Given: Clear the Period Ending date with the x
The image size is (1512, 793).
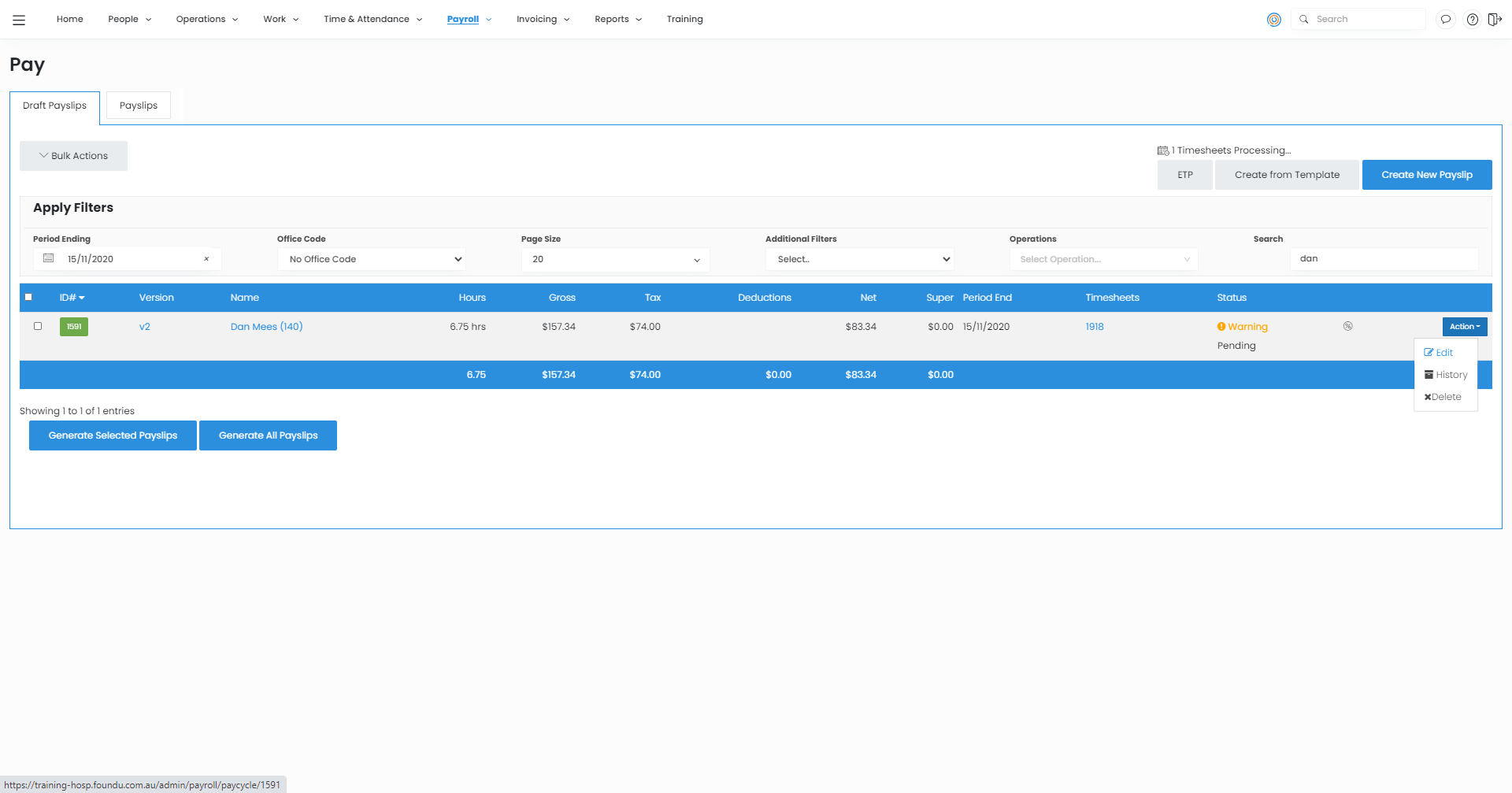Looking at the screenshot, I should (x=206, y=259).
